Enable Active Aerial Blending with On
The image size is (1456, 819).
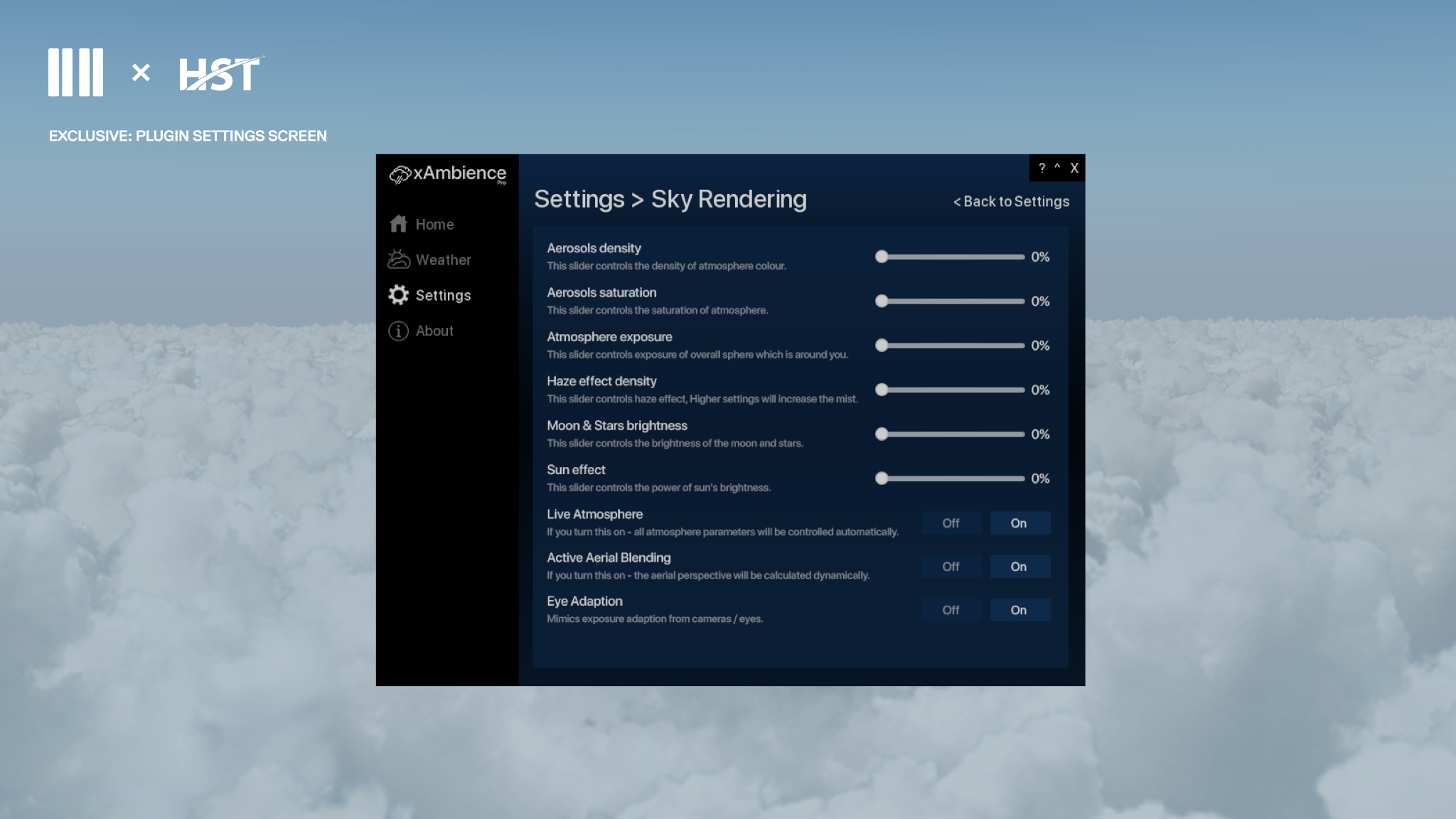[1019, 567]
